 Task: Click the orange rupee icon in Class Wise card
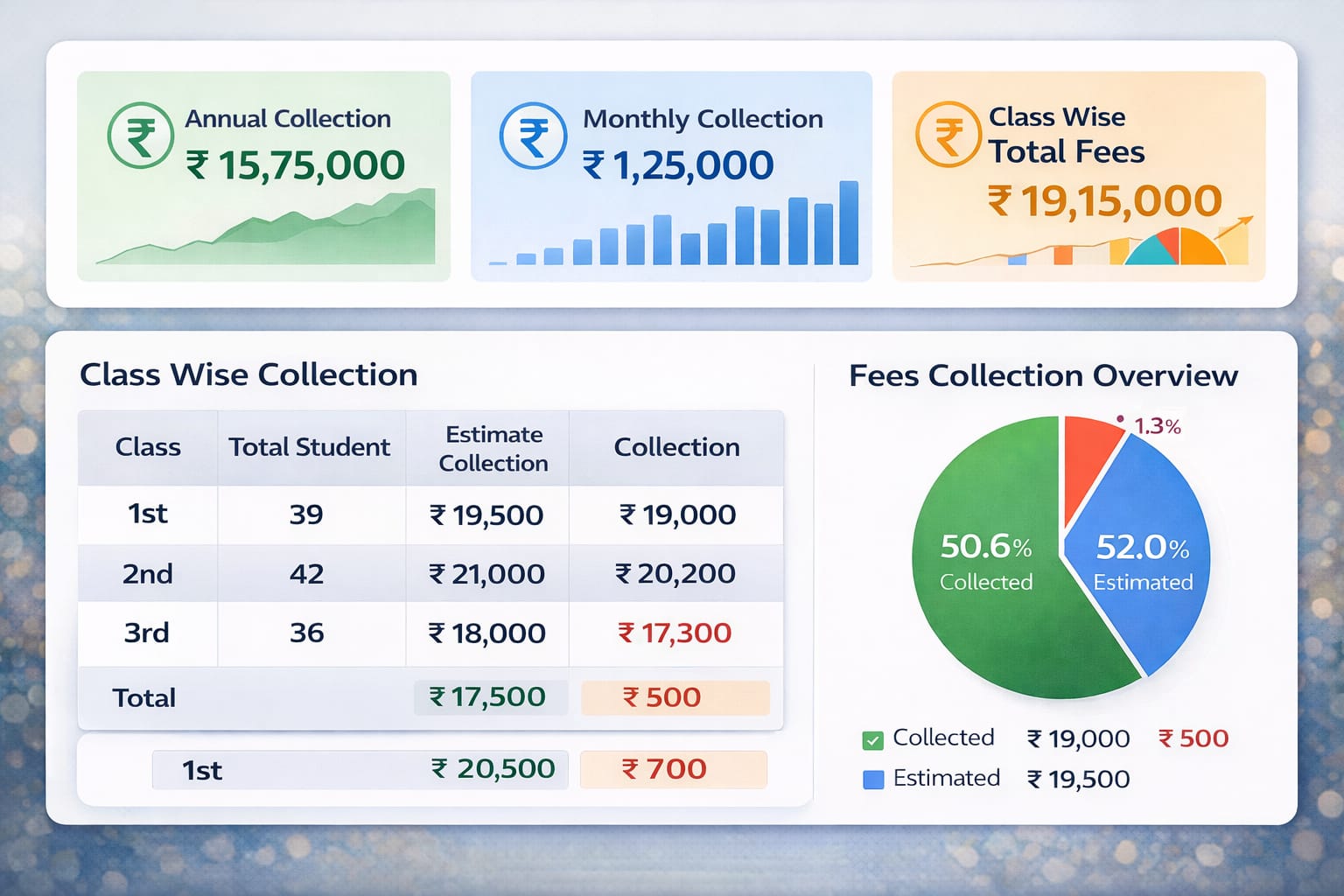coord(948,135)
